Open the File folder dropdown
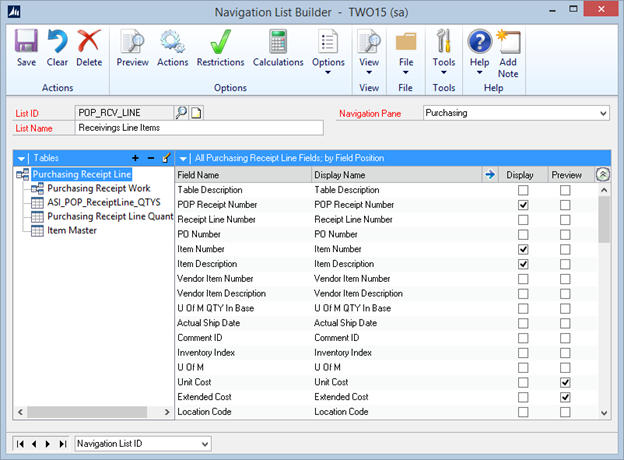 coord(406,51)
